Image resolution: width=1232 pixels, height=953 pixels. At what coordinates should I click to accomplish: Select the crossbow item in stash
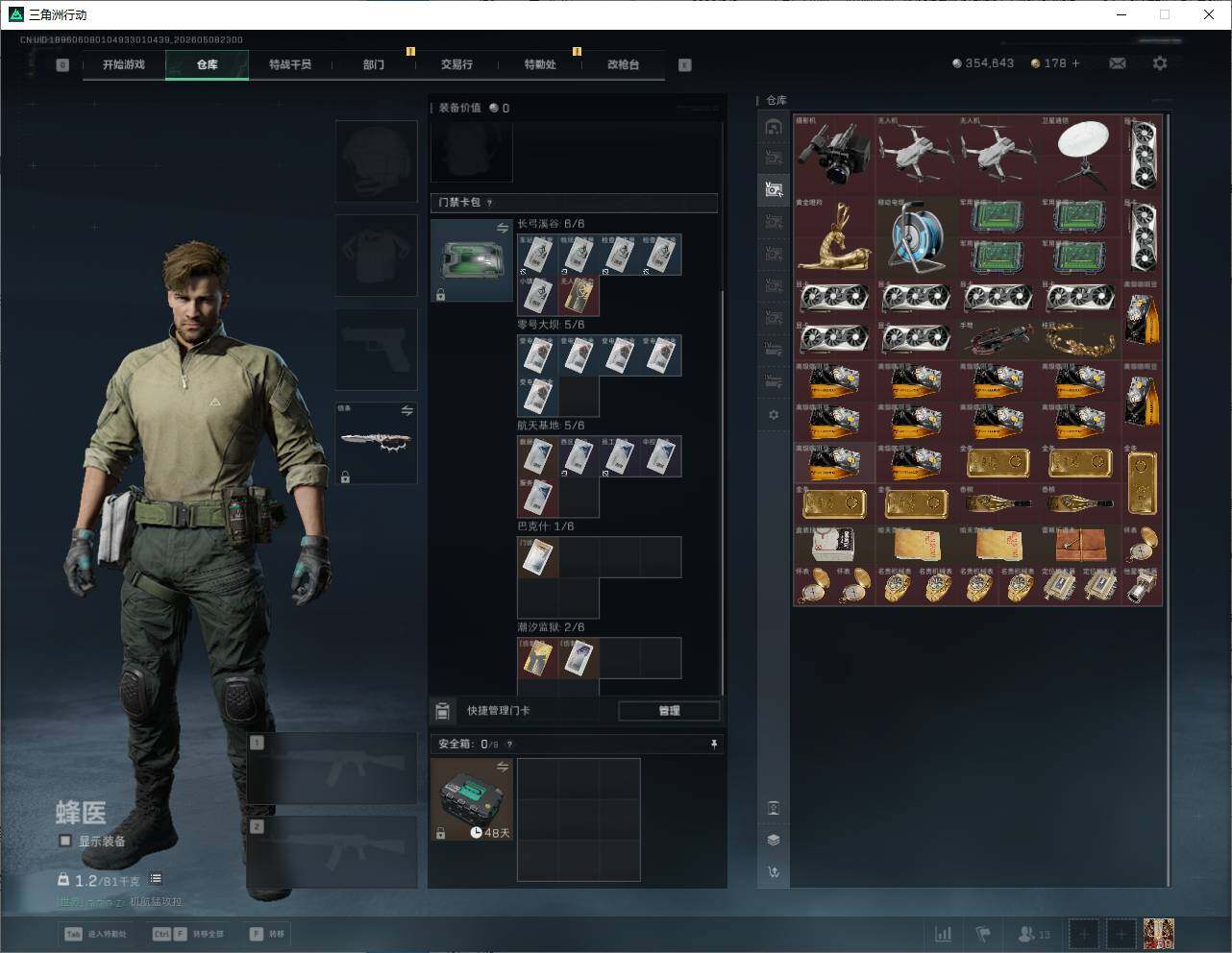(998, 340)
